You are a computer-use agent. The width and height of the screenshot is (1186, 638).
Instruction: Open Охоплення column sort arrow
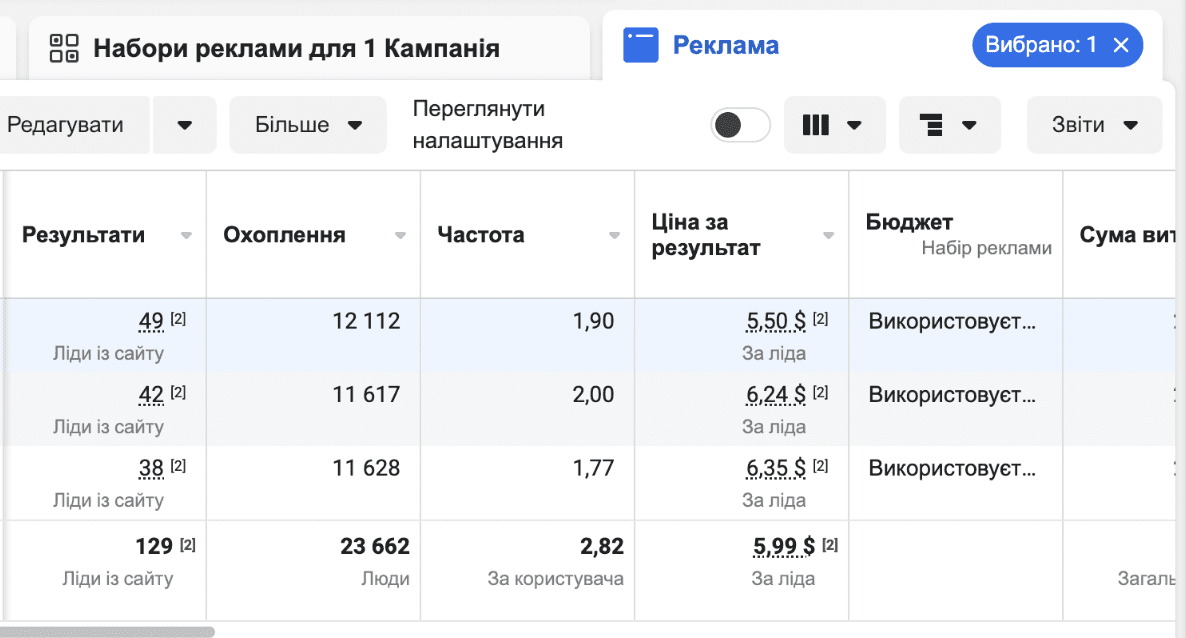[400, 235]
